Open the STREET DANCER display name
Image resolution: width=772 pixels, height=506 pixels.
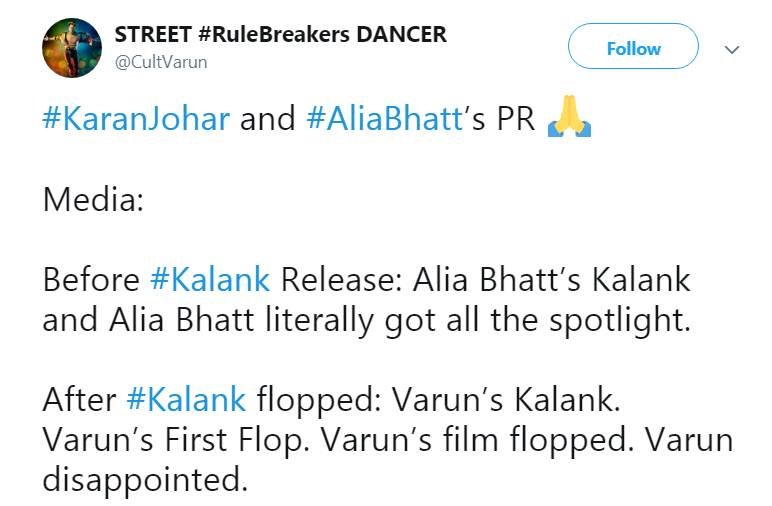(x=281, y=34)
